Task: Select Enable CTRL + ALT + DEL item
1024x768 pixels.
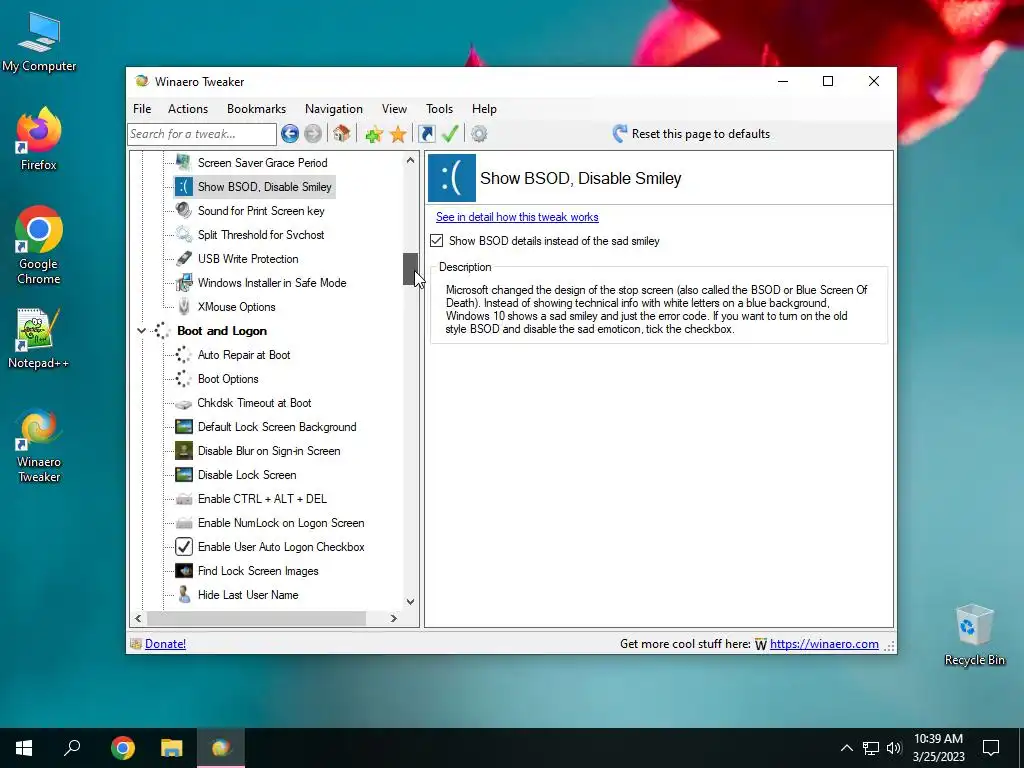Action: [x=262, y=499]
